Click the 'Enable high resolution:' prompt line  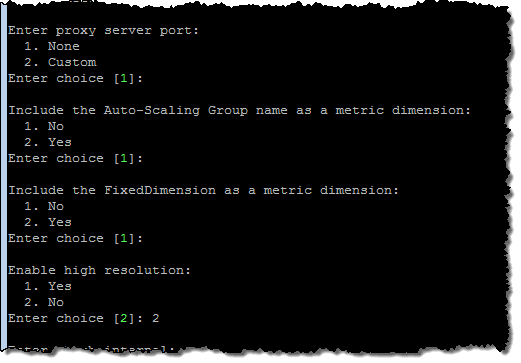(99, 270)
